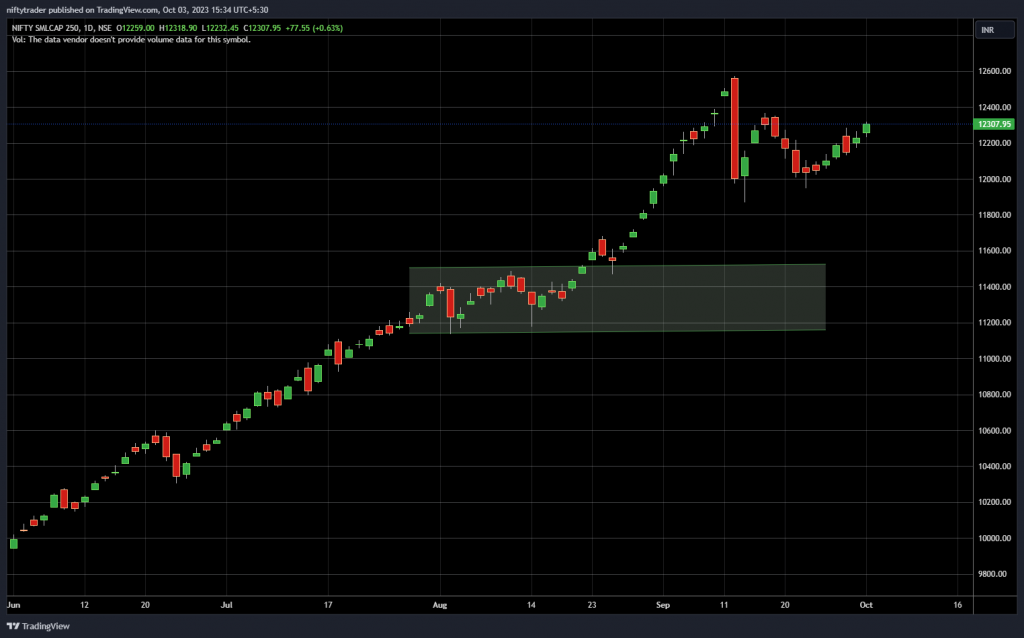Click the 12400.00 price axis label

point(994,107)
